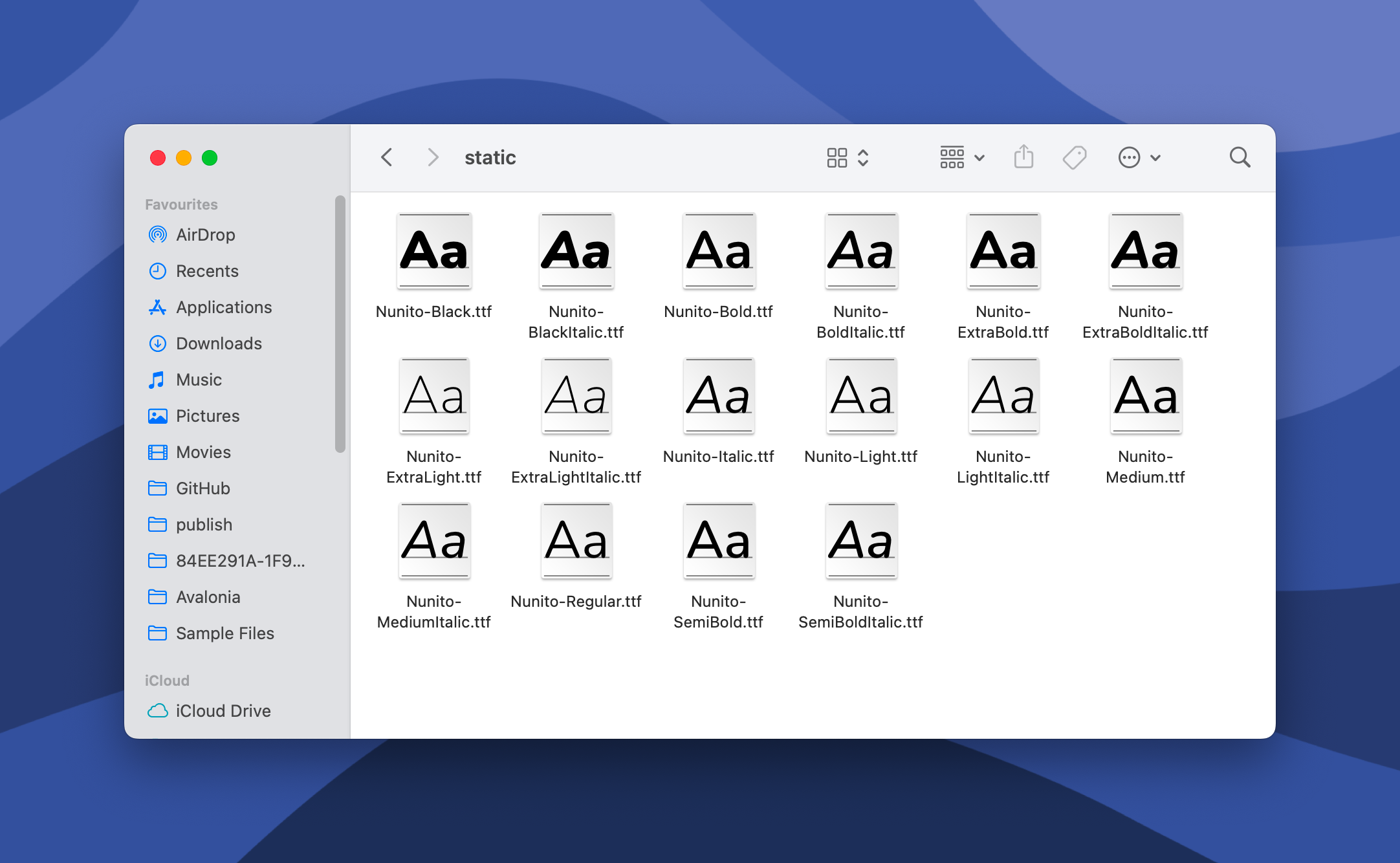Open the Pictures icon in sidebar
Image resolution: width=1400 pixels, height=863 pixels.
[x=157, y=415]
